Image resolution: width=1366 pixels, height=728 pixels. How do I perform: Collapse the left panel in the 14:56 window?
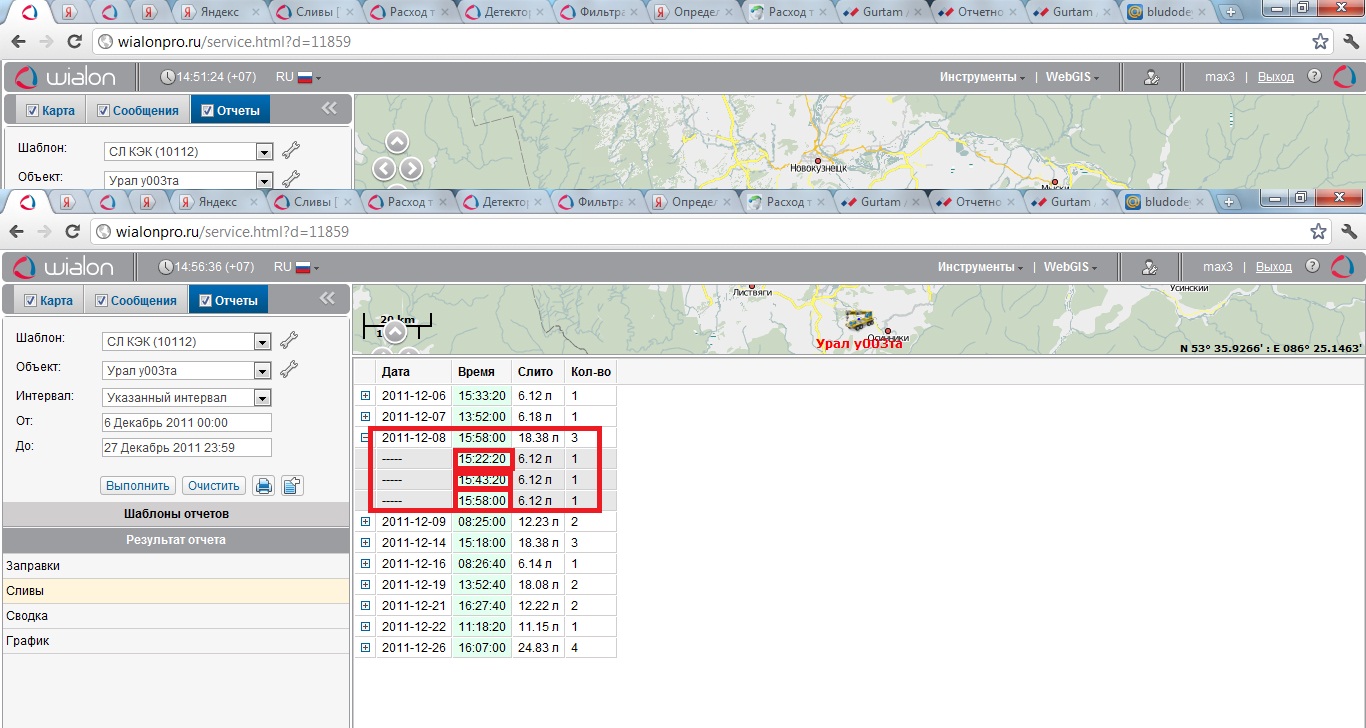coord(328,298)
